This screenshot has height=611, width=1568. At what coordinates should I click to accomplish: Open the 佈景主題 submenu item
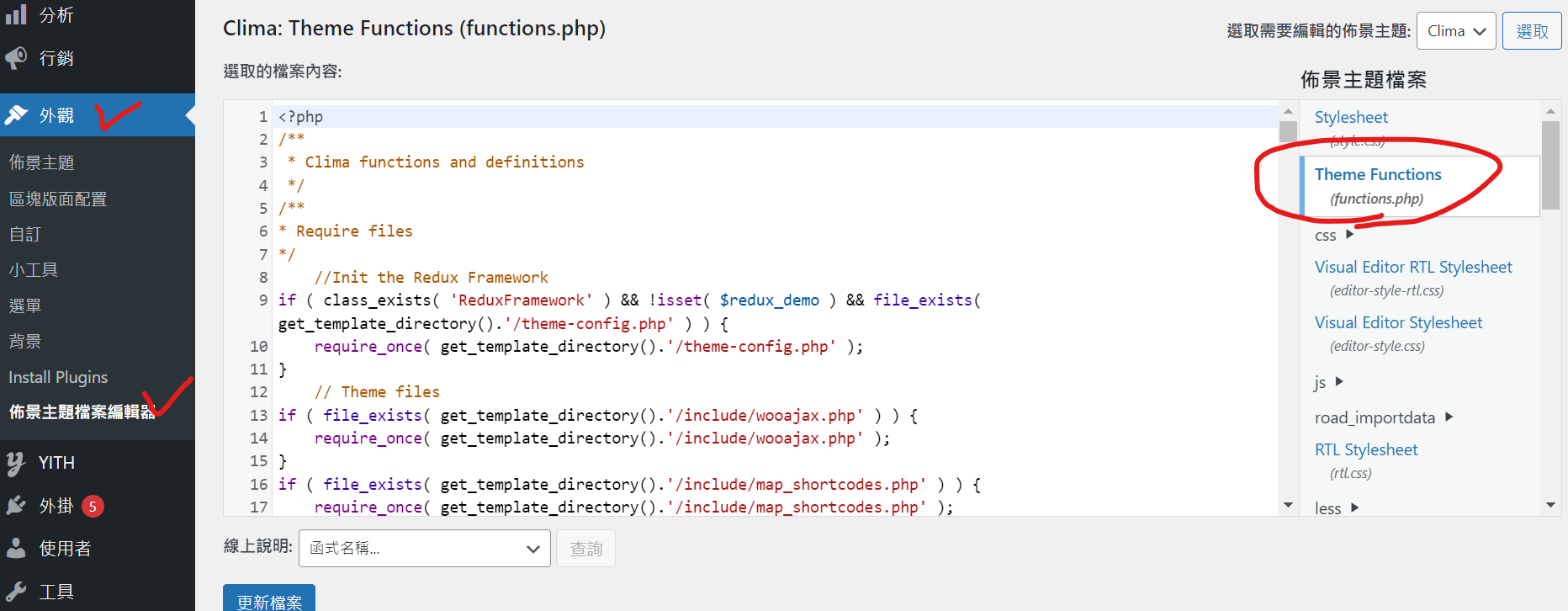[x=42, y=162]
